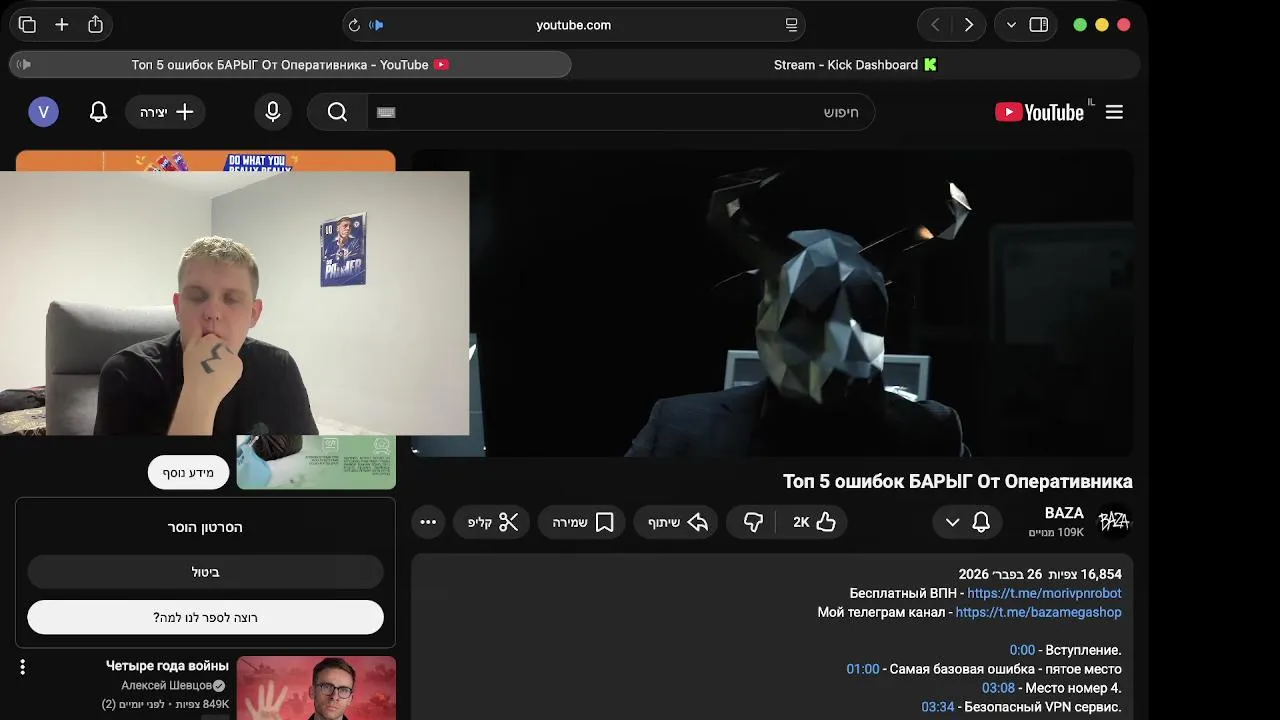
Task: Click the יצירה create button
Action: pyautogui.click(x=166, y=112)
